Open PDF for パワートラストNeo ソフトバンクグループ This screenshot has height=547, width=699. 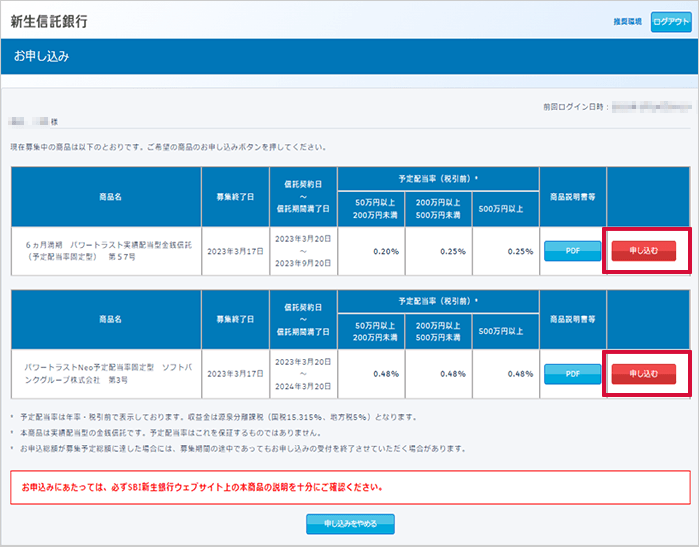(572, 373)
